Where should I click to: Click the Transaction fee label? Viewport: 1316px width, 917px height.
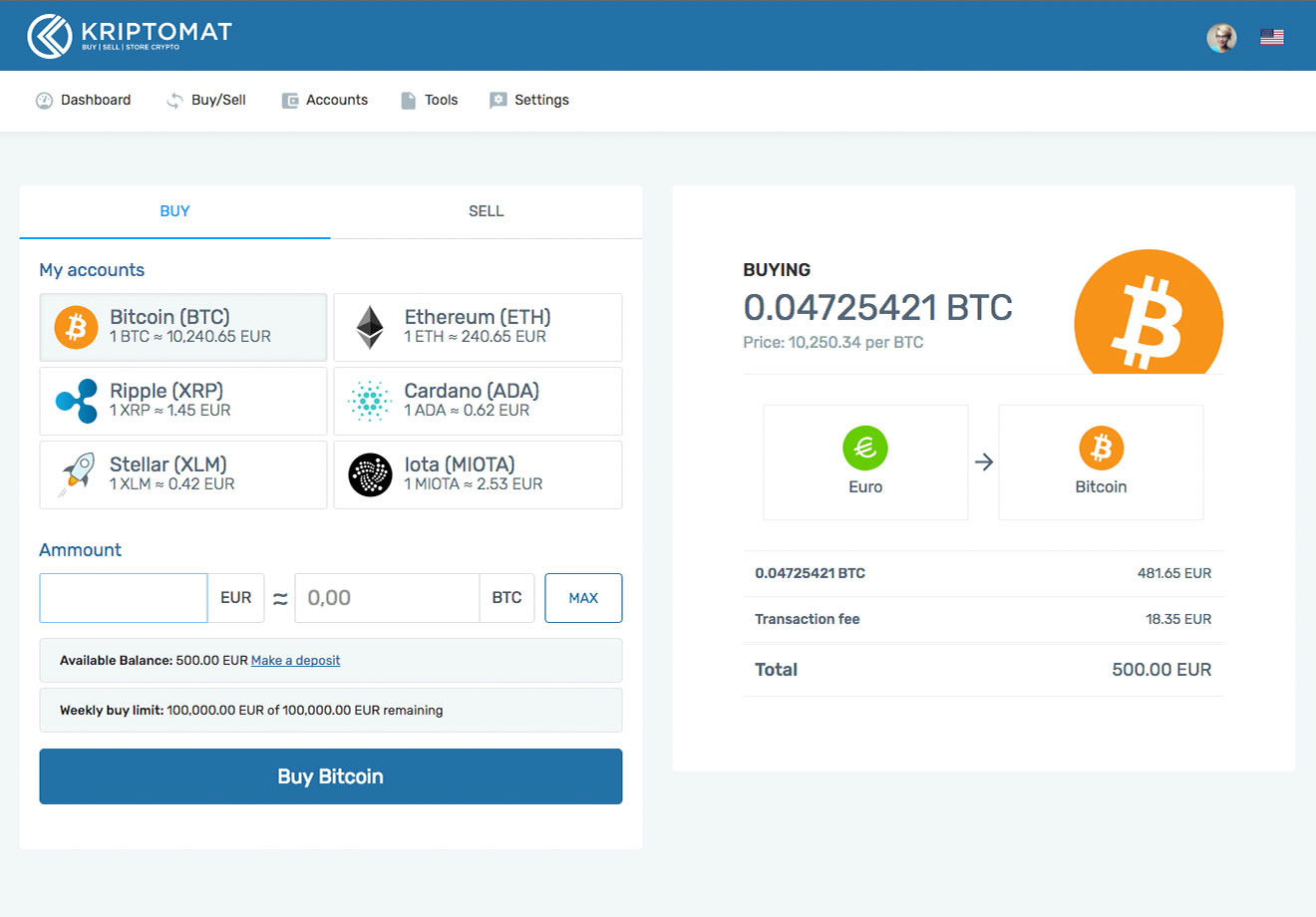[x=808, y=620]
